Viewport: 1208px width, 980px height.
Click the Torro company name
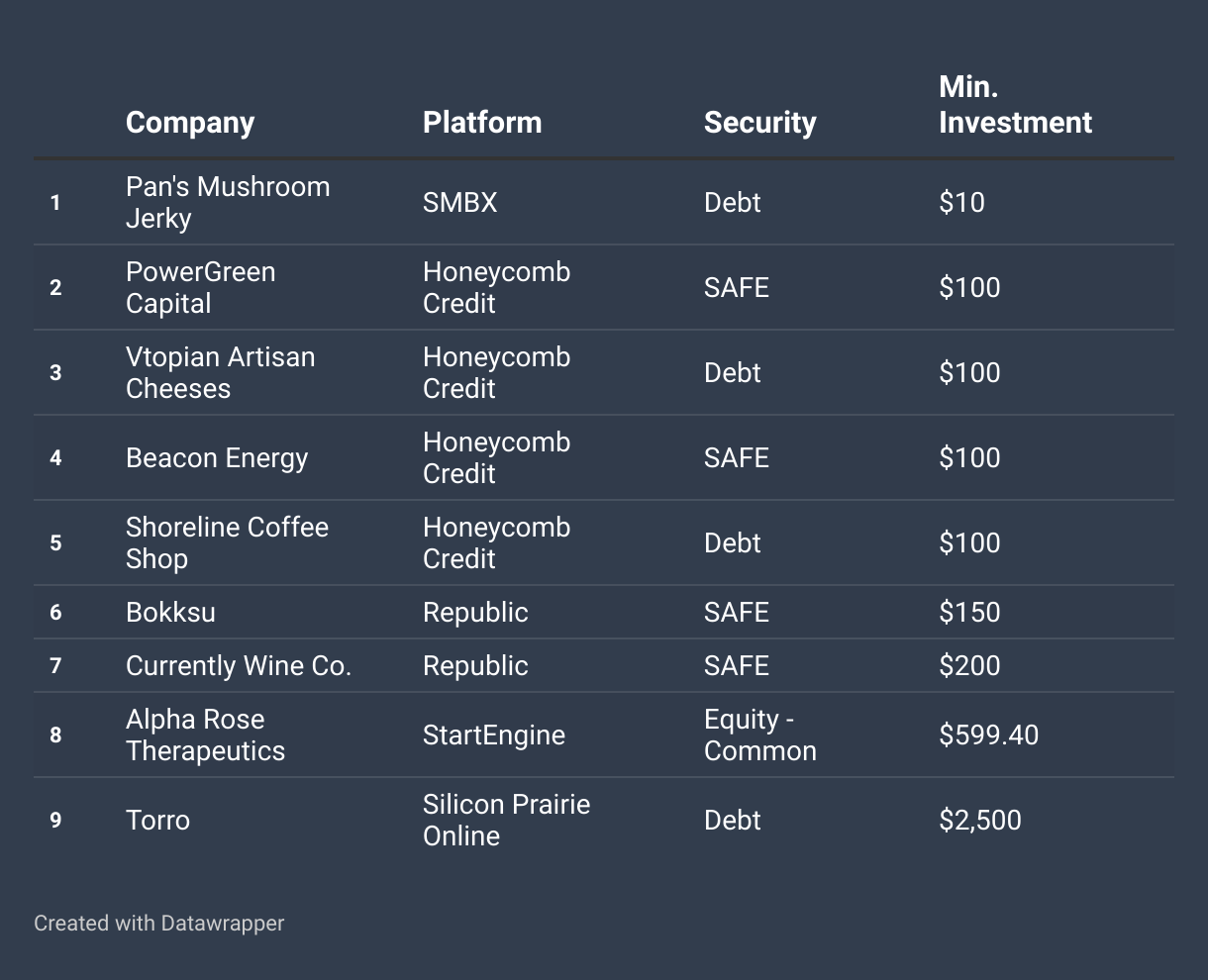157,820
